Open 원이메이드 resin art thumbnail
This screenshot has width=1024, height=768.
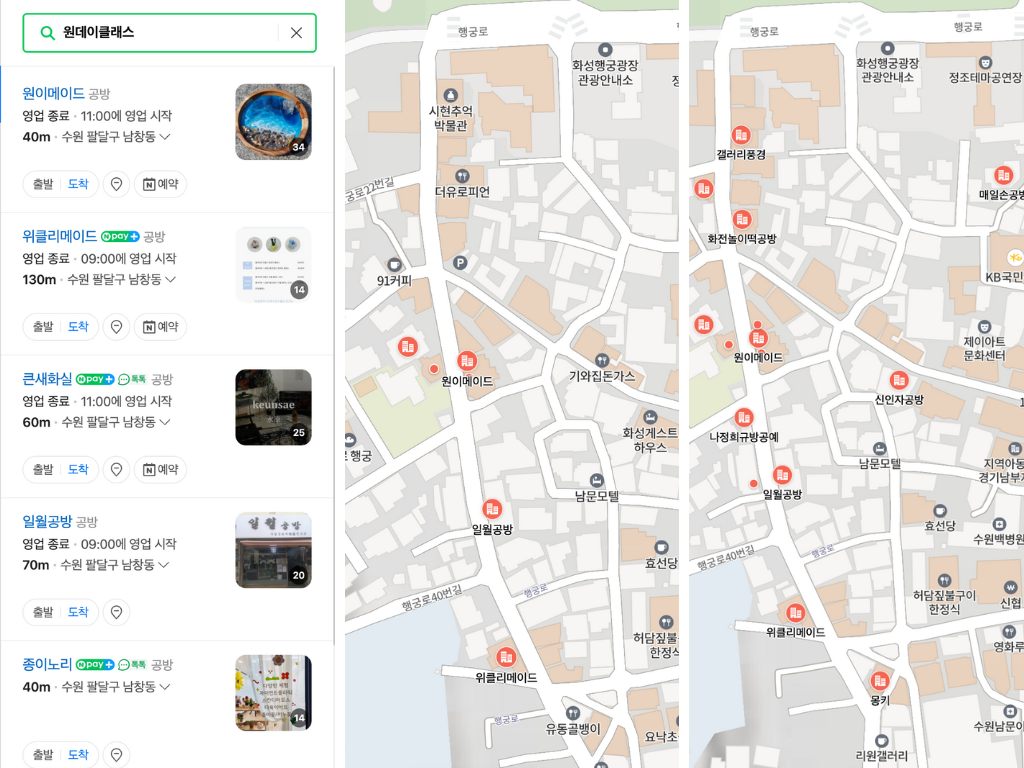tap(273, 121)
